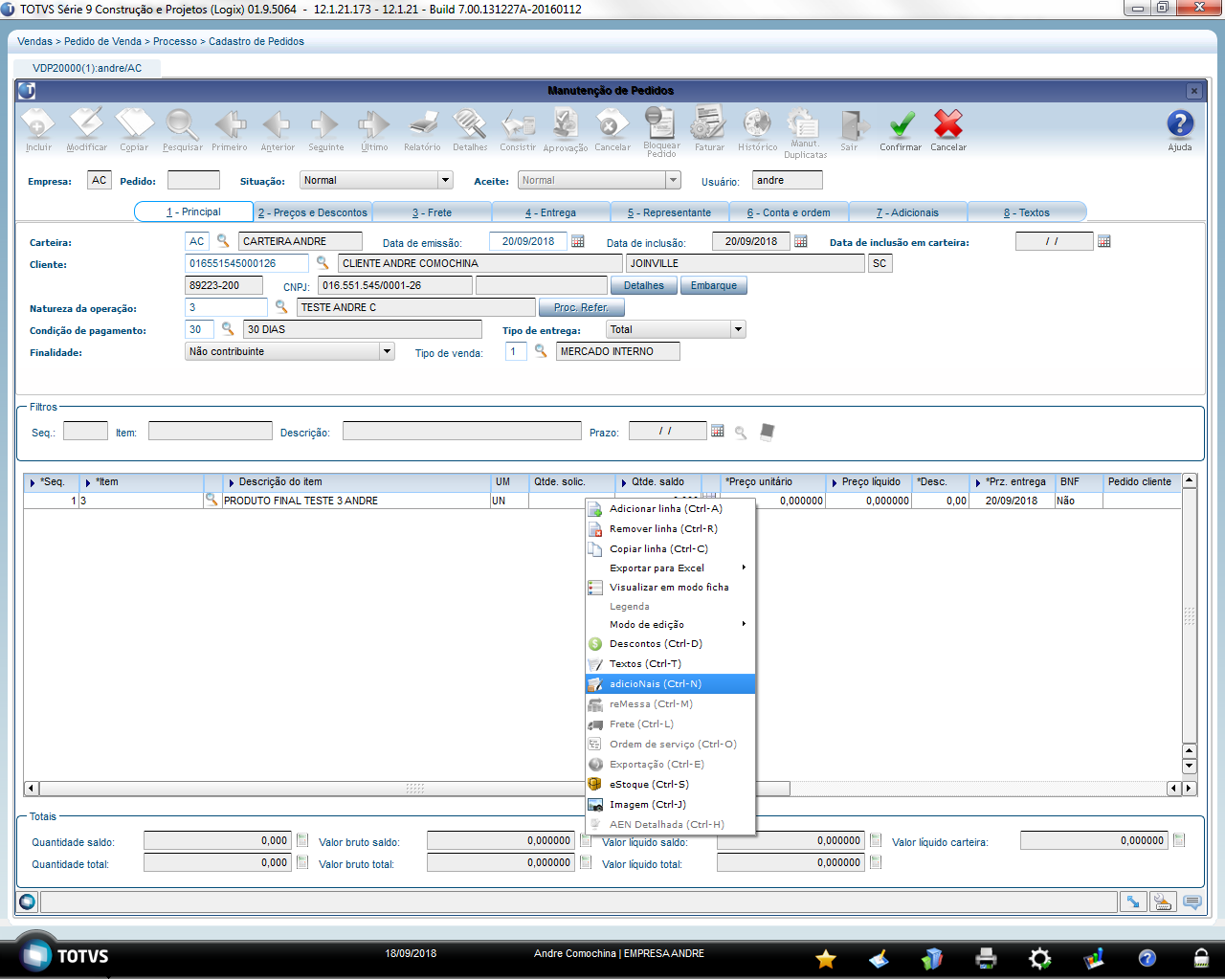
Task: Click the Pedido de Venda breadcrumb
Action: (x=102, y=41)
